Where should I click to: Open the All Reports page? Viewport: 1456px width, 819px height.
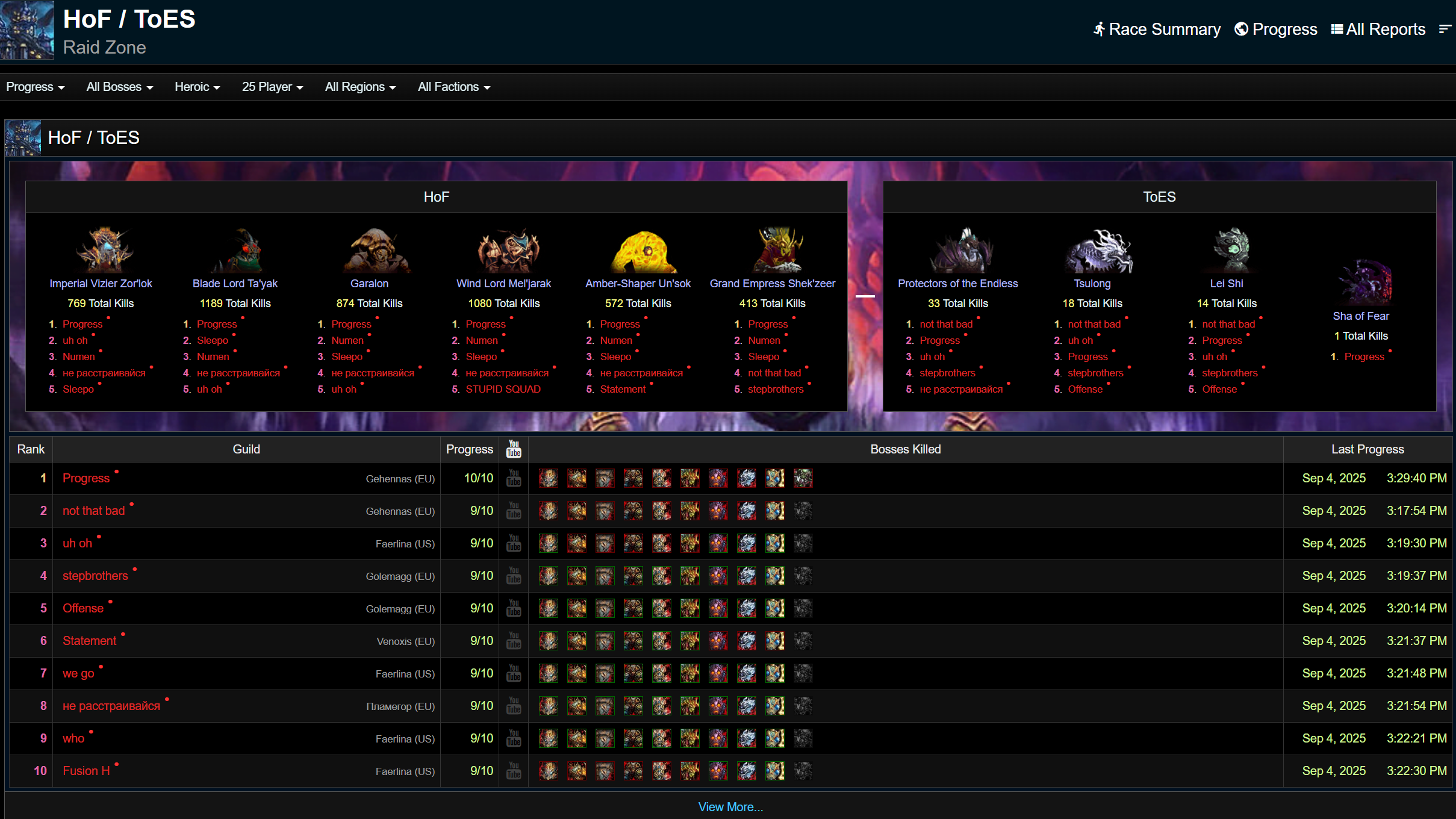[x=1378, y=28]
